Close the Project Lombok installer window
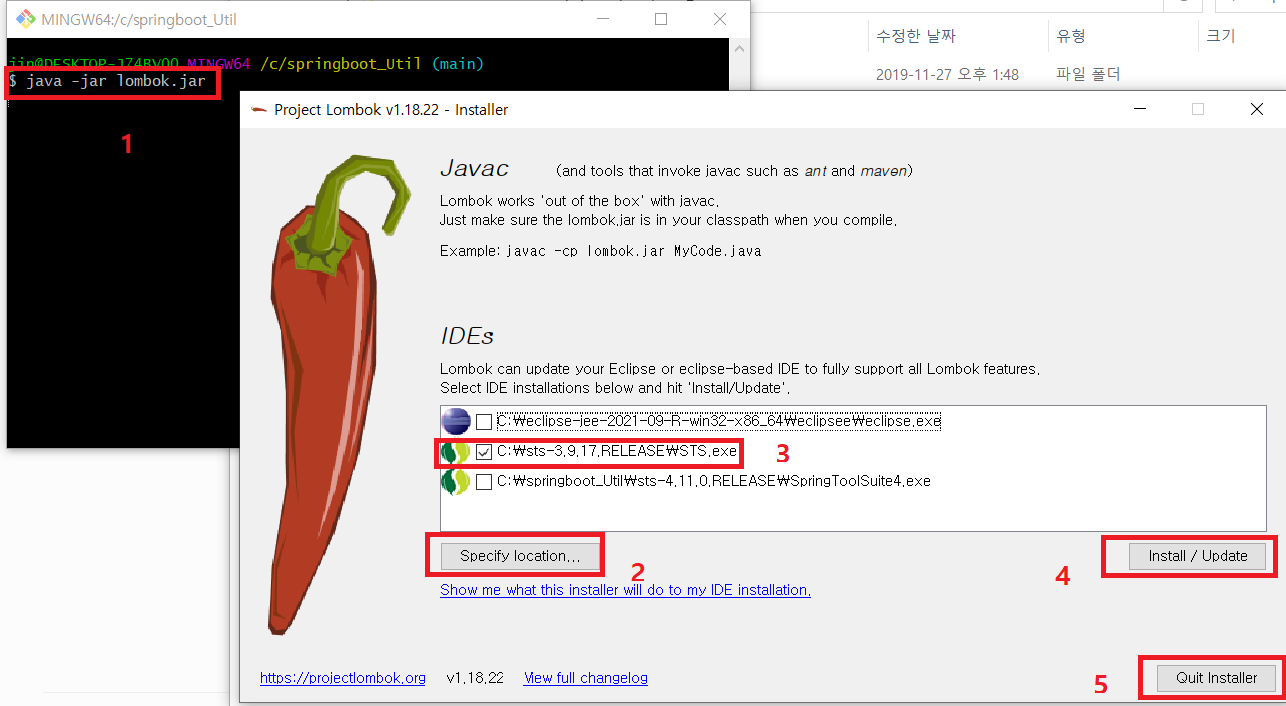Viewport: 1286px width, 706px height. tap(1256, 110)
